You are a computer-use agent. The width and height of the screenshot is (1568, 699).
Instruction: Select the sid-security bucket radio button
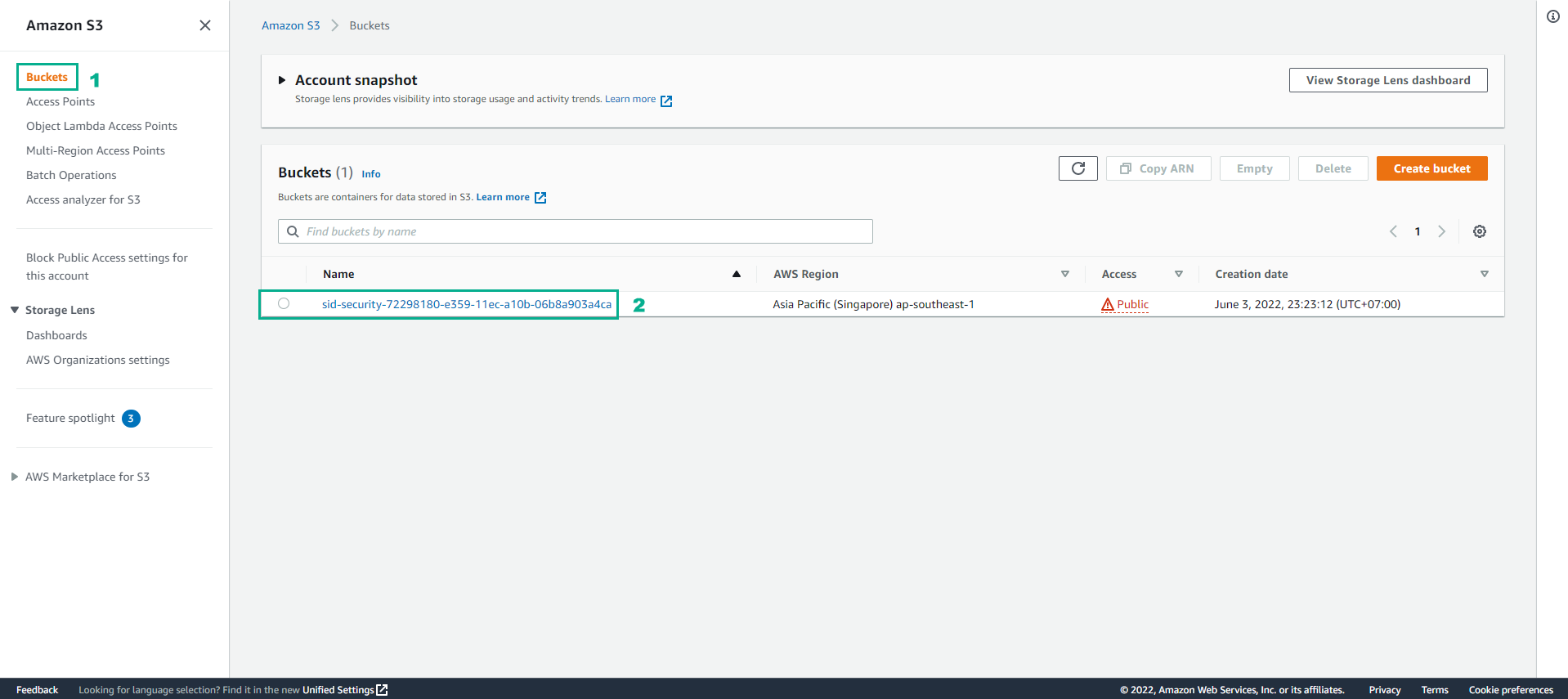(x=284, y=303)
